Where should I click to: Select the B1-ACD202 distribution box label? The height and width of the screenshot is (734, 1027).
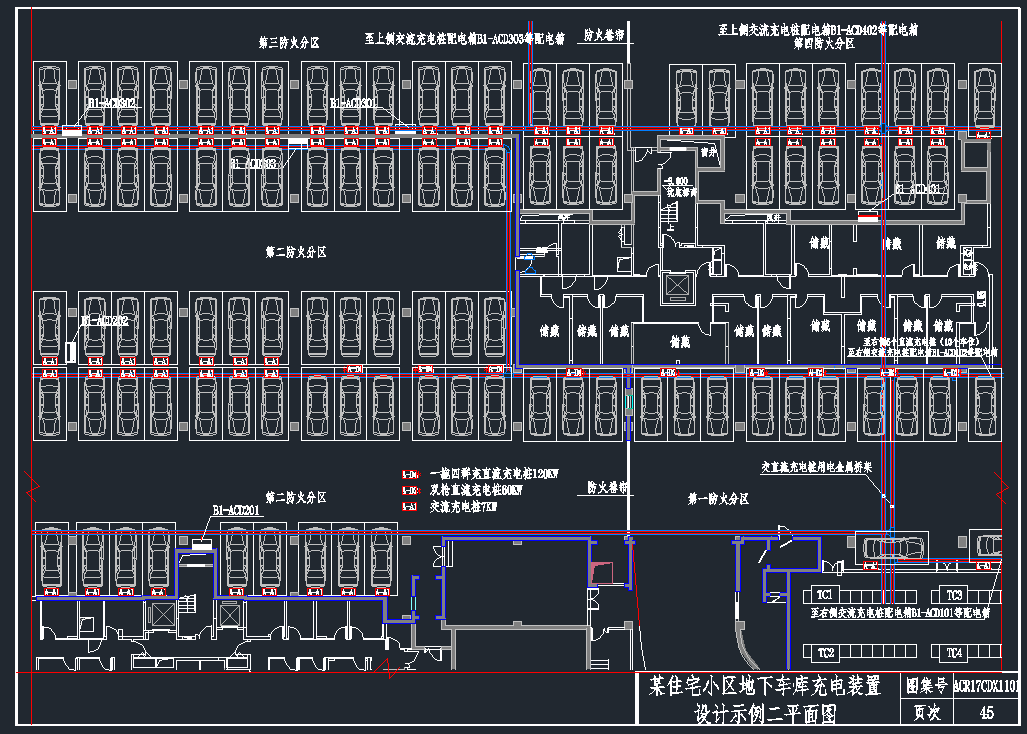(104, 321)
